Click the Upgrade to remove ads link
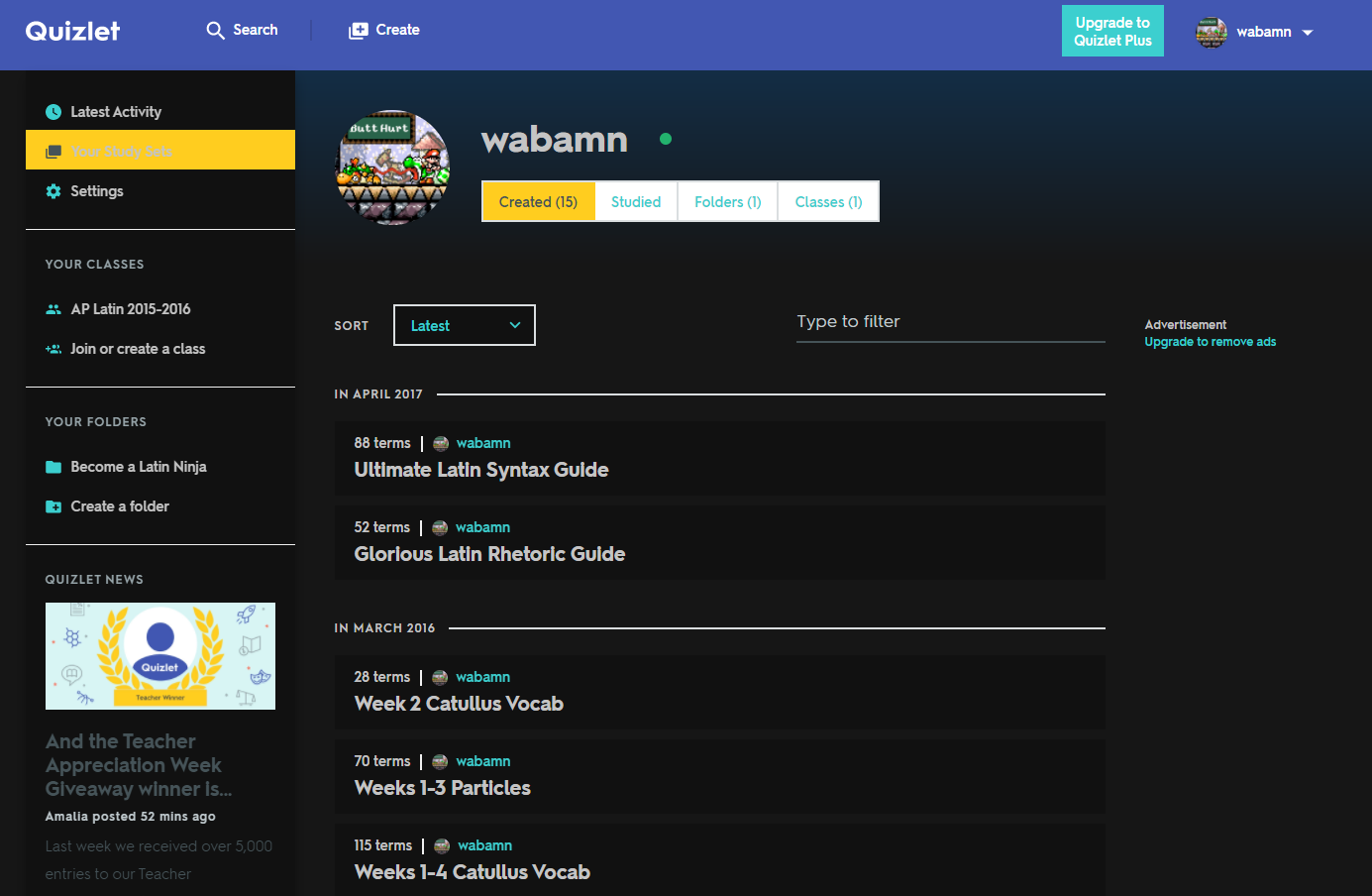Image resolution: width=1372 pixels, height=896 pixels. coord(1210,341)
